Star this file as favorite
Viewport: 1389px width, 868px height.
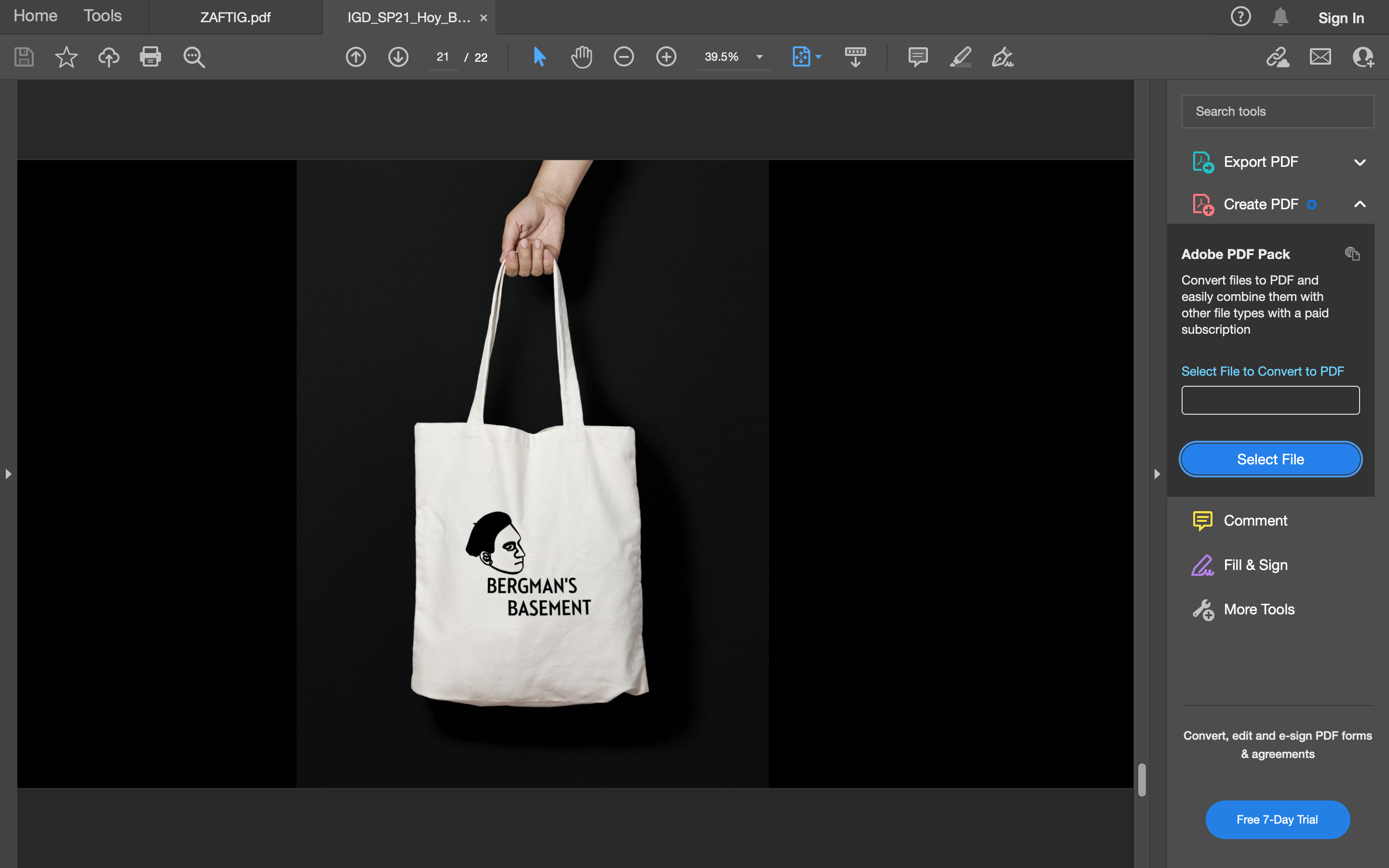click(66, 57)
